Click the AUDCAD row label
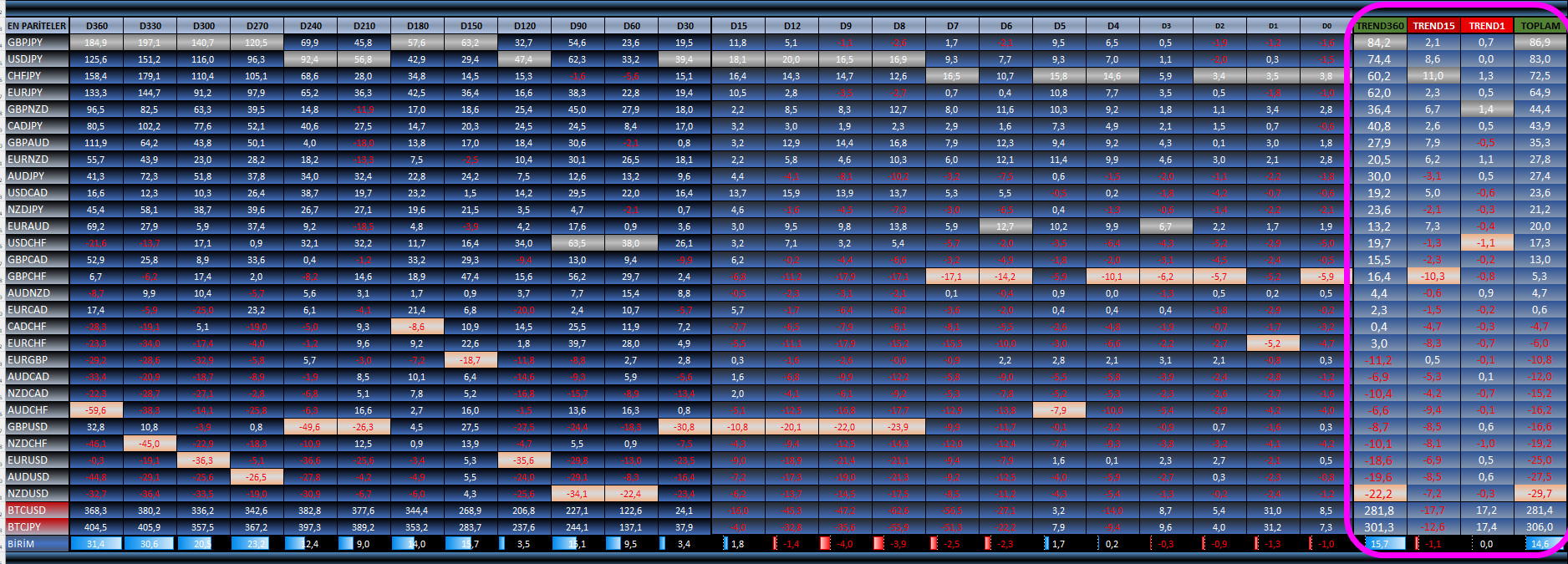The image size is (1568, 564). pyautogui.click(x=36, y=377)
